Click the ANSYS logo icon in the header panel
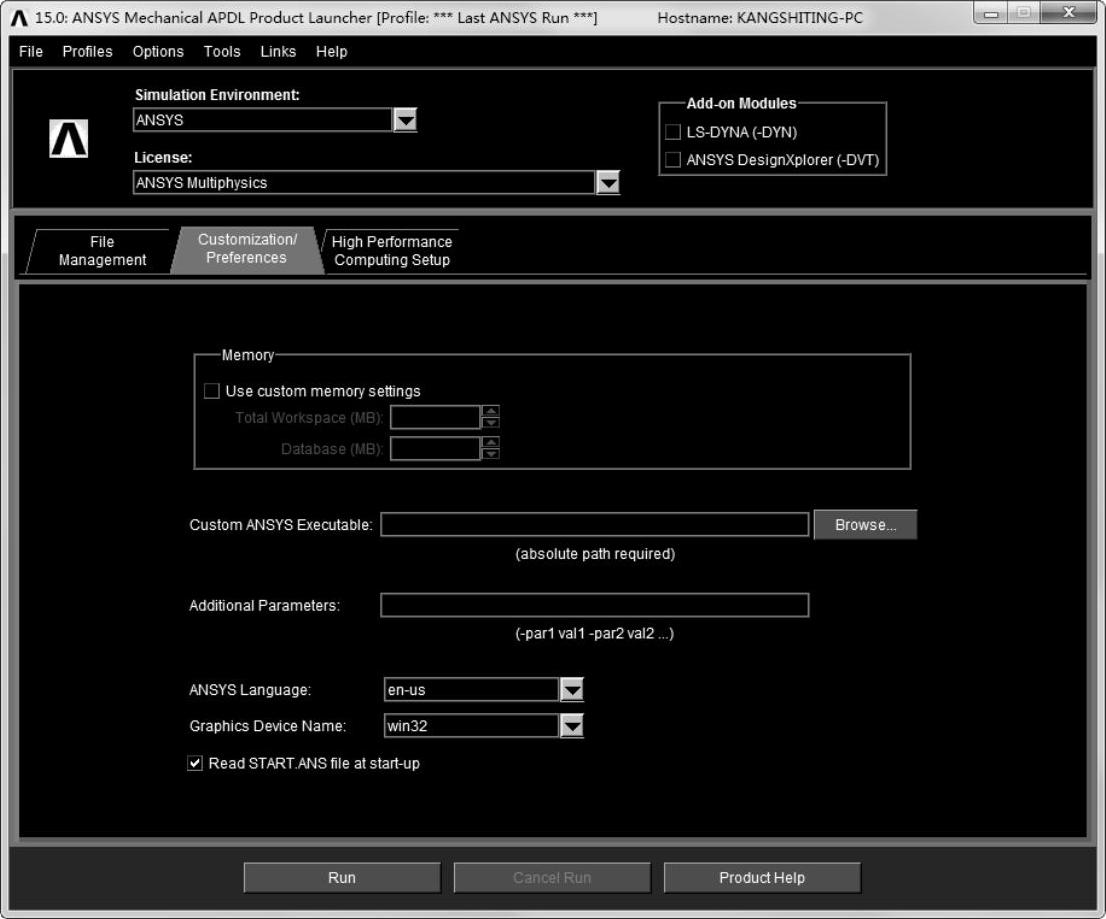 pyautogui.click(x=68, y=138)
